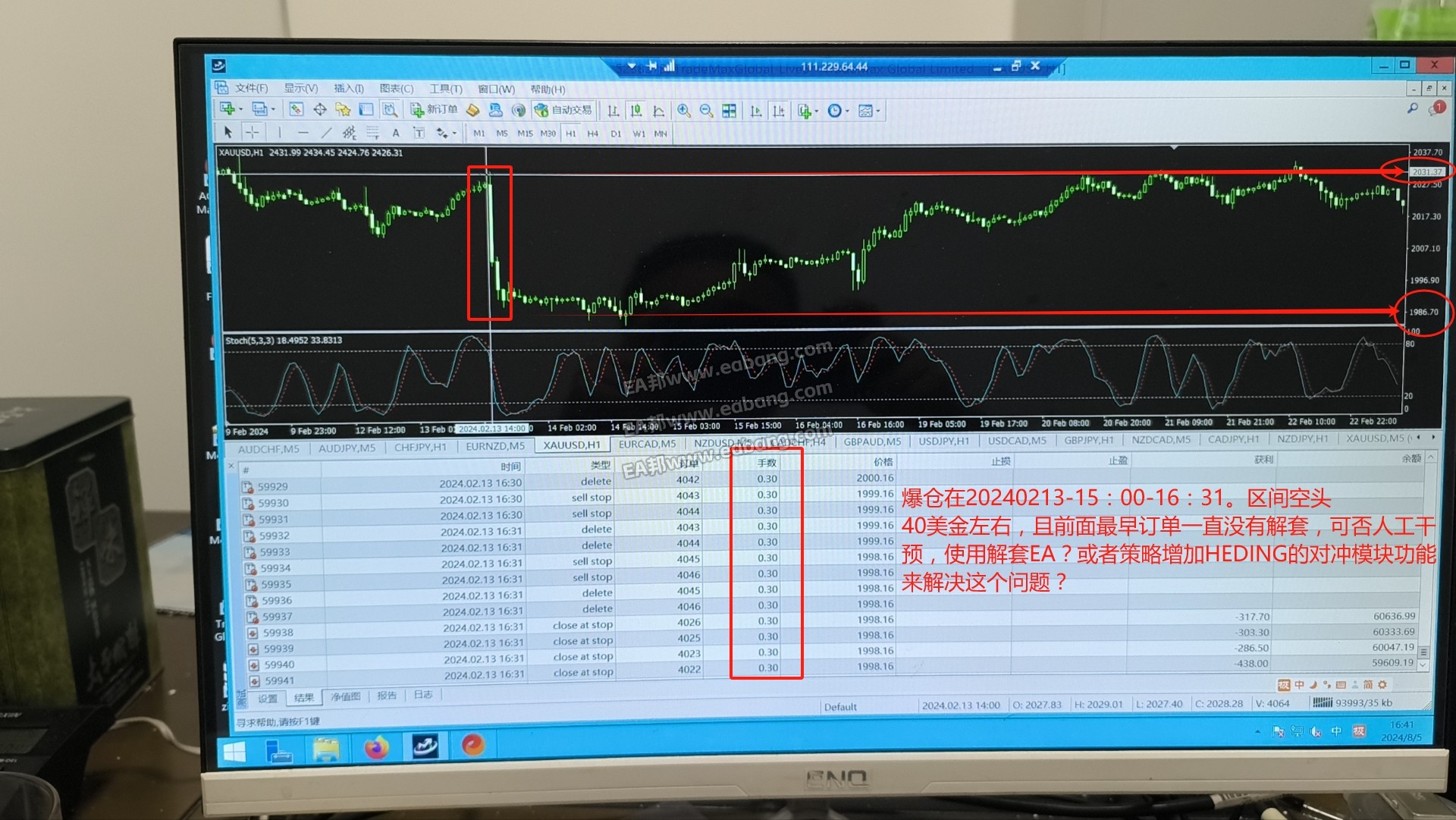The height and width of the screenshot is (820, 1456).
Task: Toggle the chart auto-scroll button
Action: point(756,112)
